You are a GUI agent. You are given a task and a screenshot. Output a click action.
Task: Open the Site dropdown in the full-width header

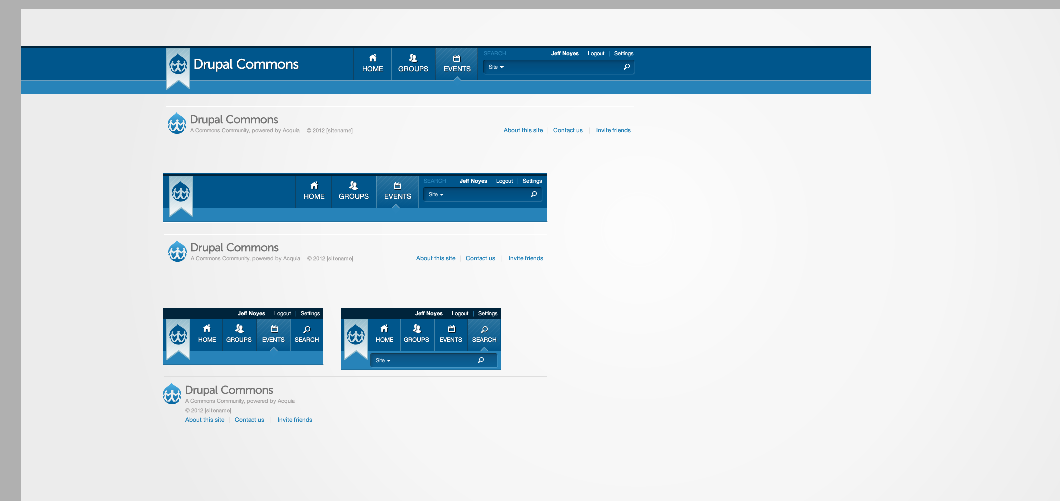coord(496,67)
